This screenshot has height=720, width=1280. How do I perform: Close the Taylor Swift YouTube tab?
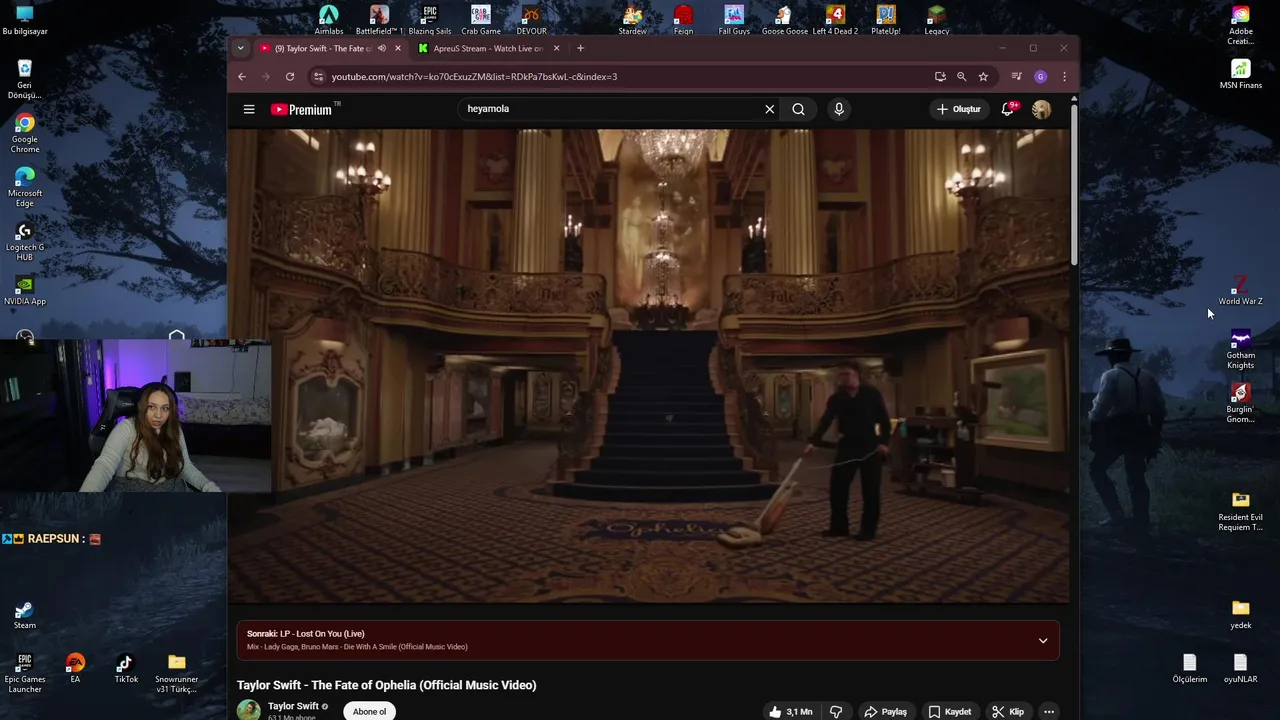(x=398, y=48)
